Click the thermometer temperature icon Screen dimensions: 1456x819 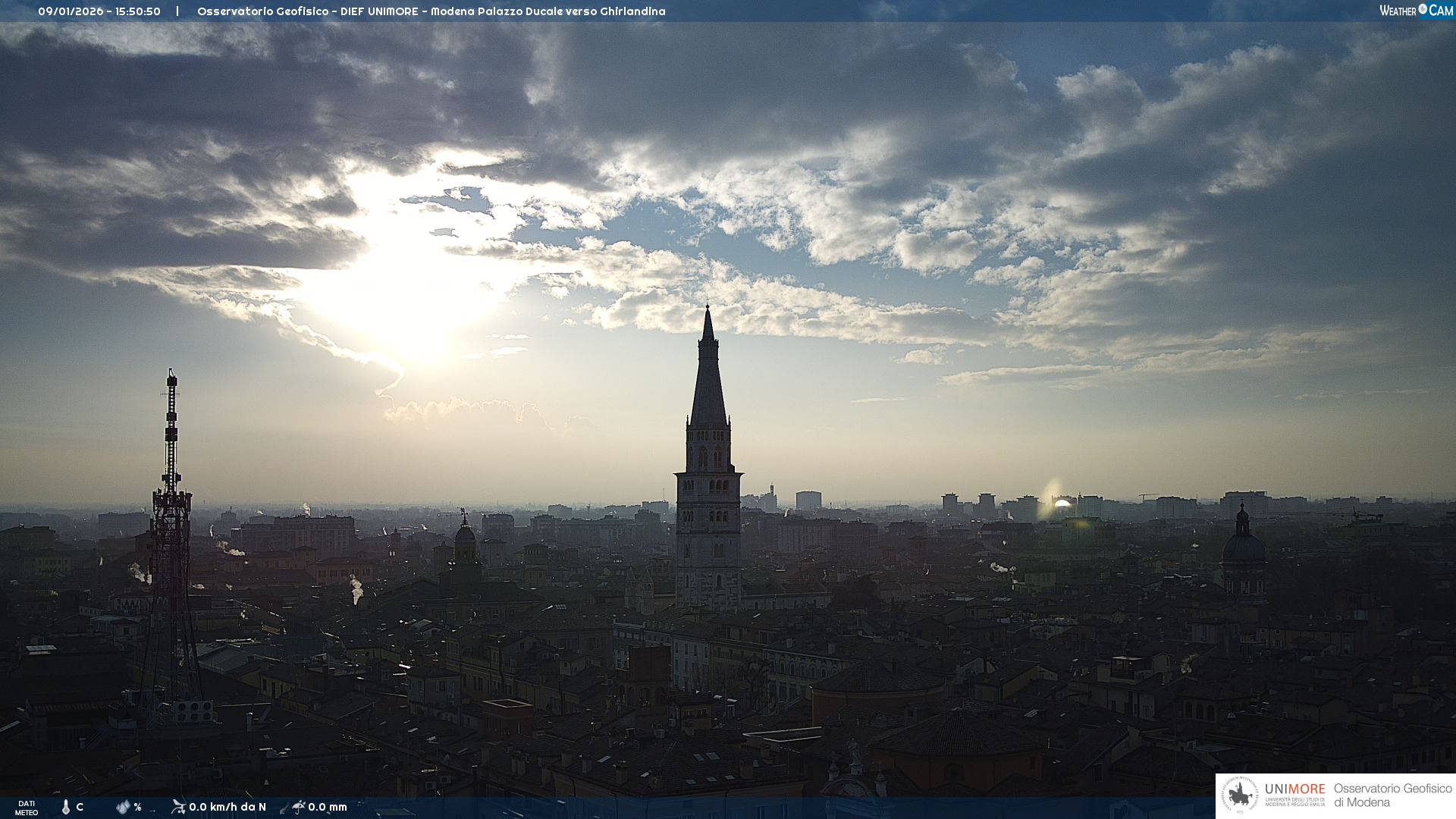point(66,807)
